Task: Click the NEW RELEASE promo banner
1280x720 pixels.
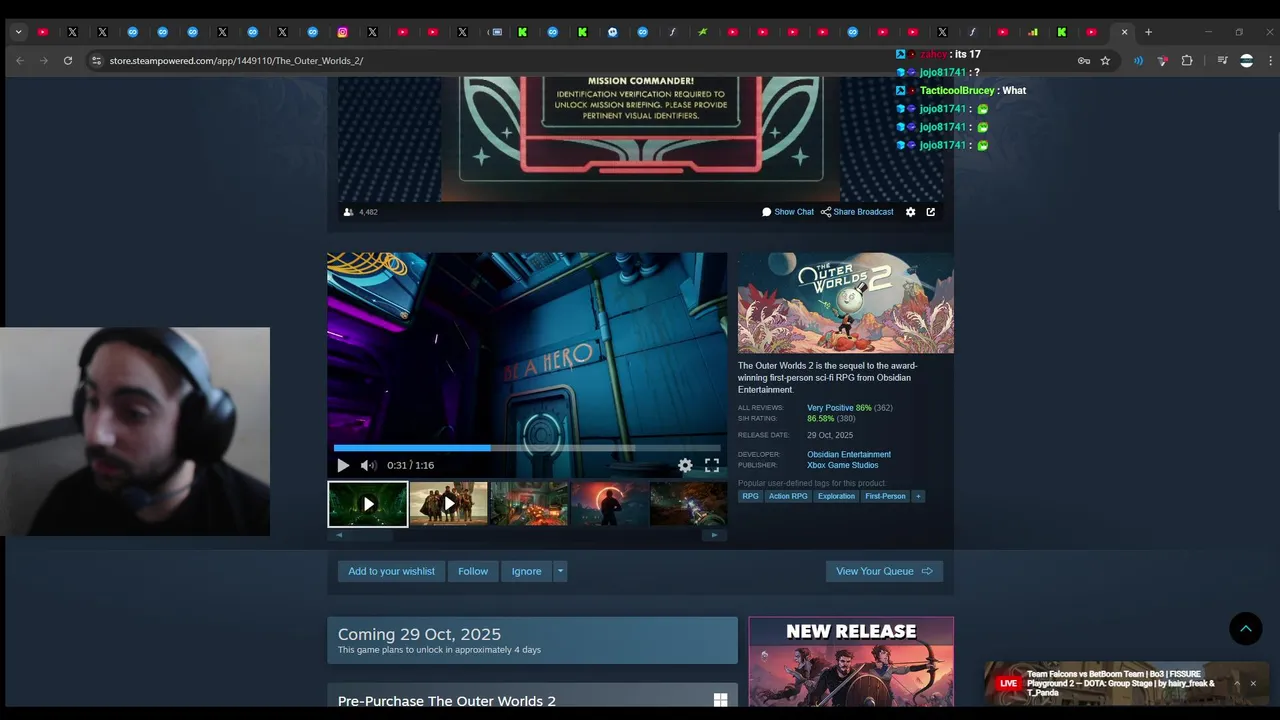Action: pyautogui.click(x=851, y=662)
